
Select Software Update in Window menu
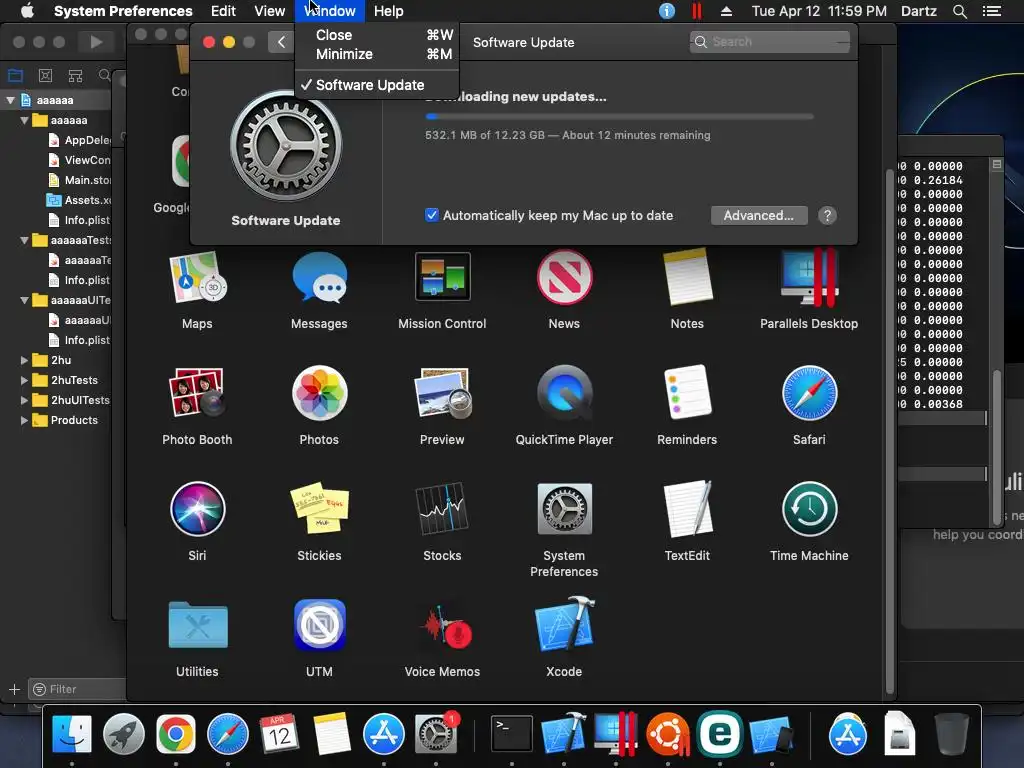pos(377,85)
